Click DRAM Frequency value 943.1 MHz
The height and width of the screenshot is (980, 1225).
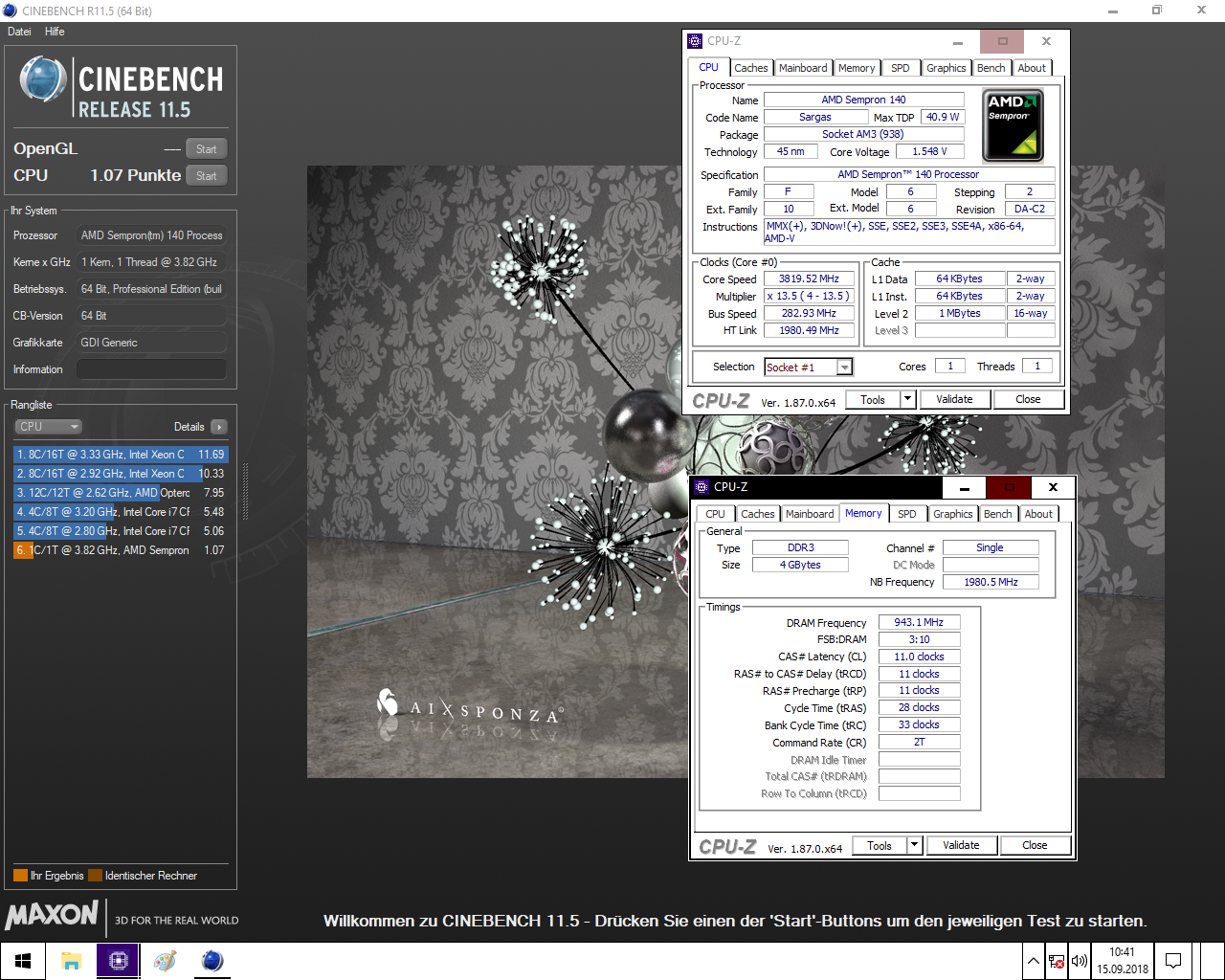coord(919,622)
